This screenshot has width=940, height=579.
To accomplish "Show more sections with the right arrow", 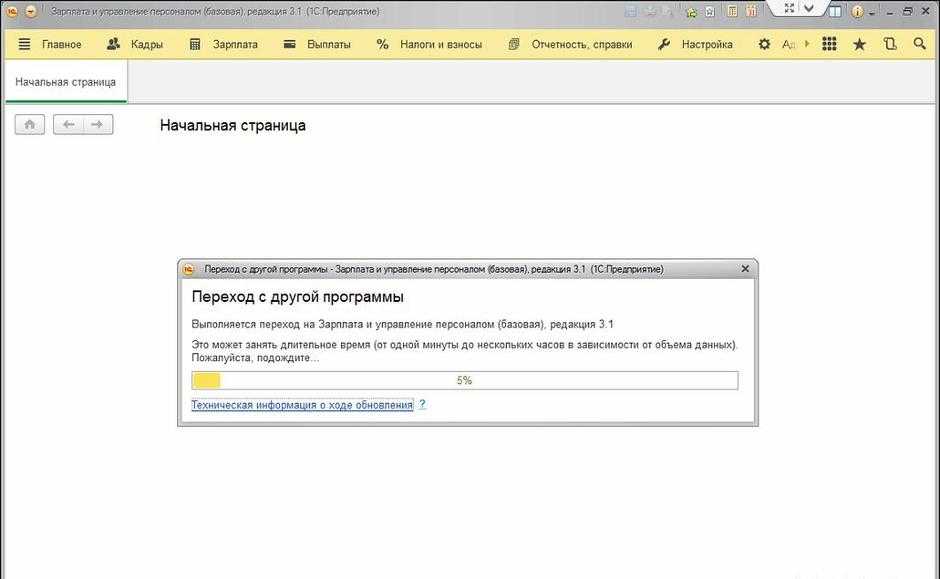I will [x=807, y=44].
